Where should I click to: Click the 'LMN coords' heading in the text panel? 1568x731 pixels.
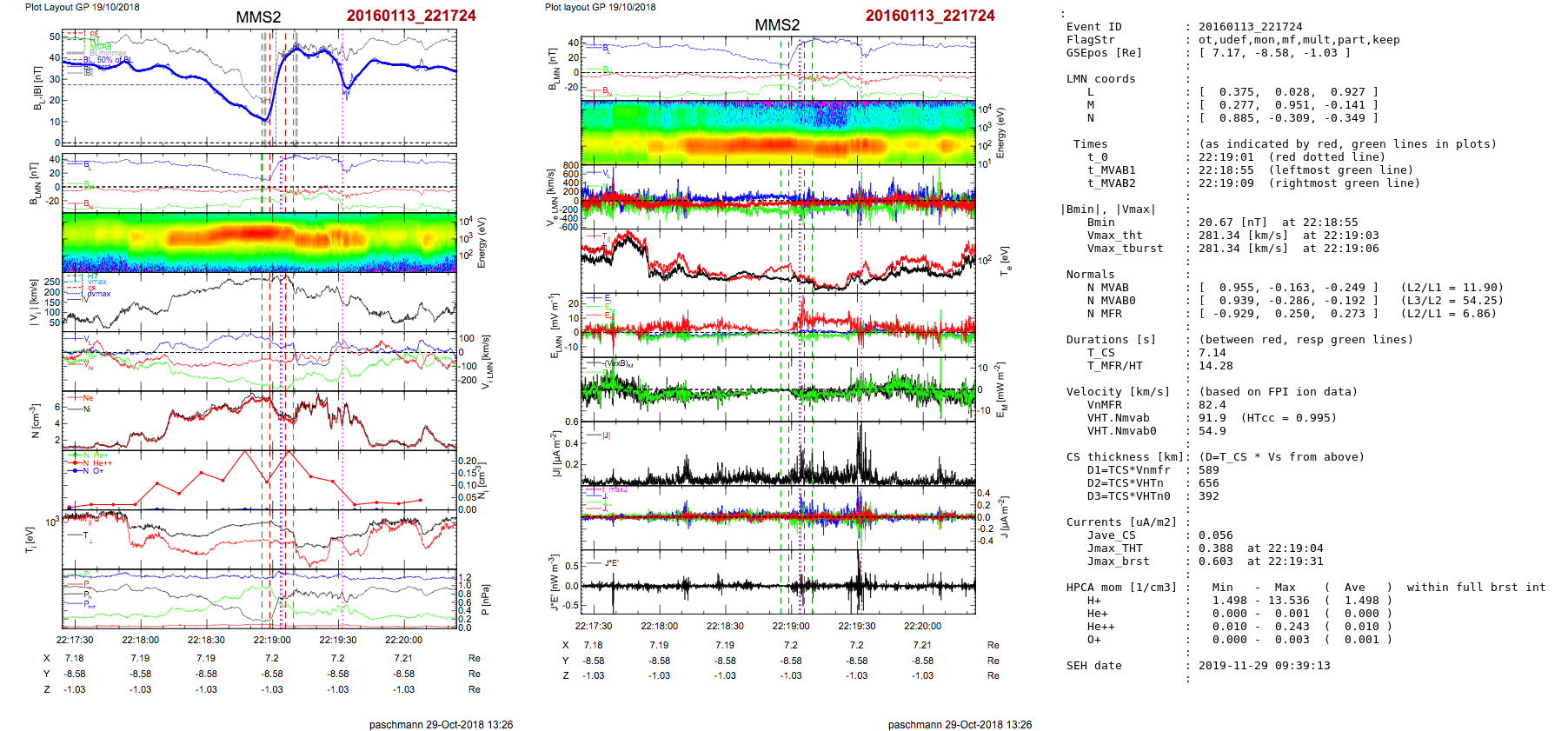click(1100, 79)
